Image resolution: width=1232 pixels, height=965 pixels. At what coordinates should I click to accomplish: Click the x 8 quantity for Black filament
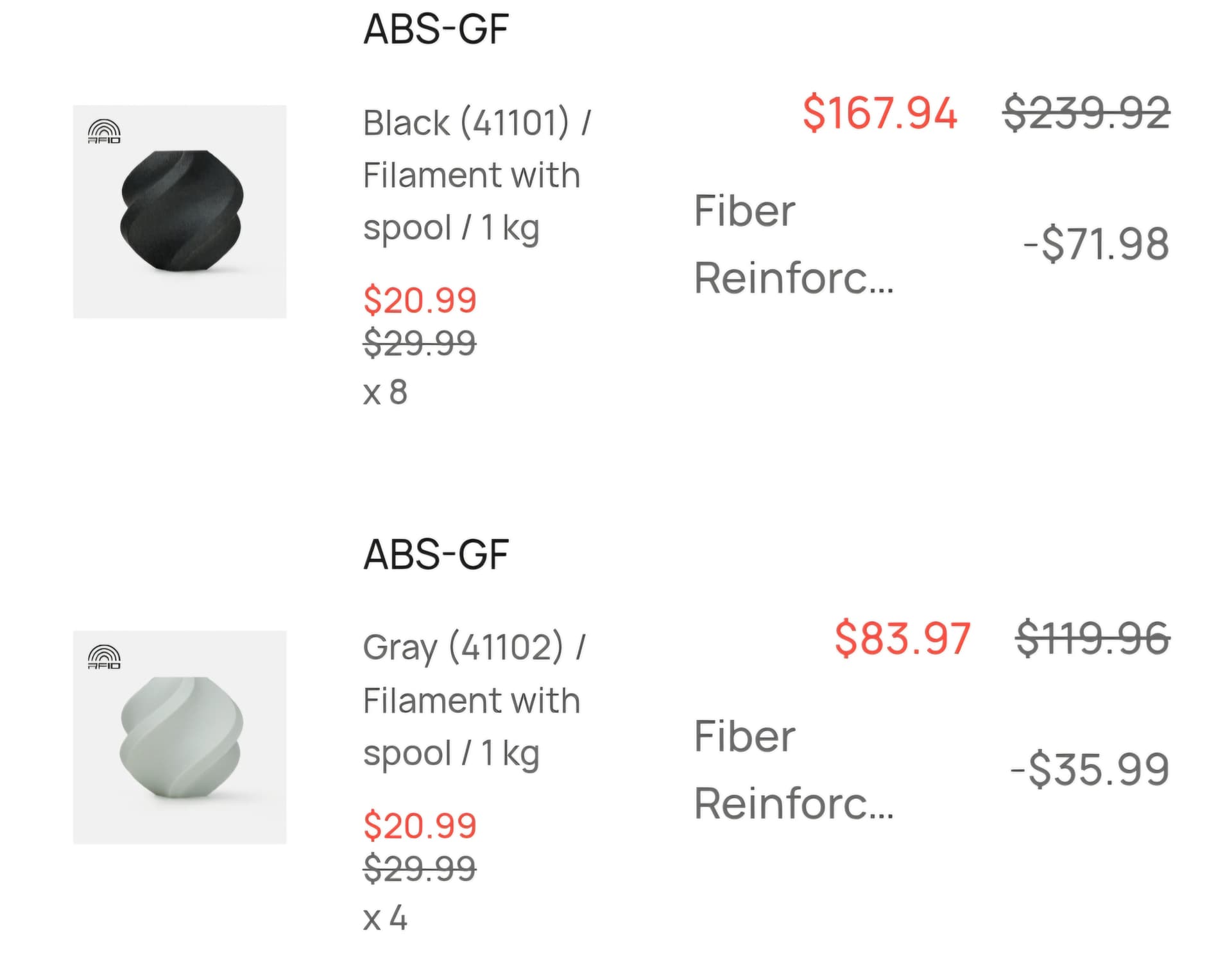385,392
